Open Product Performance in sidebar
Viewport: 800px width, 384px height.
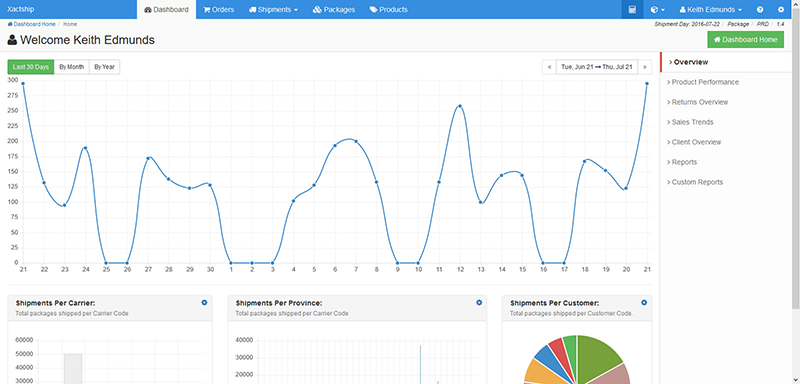[x=704, y=82]
